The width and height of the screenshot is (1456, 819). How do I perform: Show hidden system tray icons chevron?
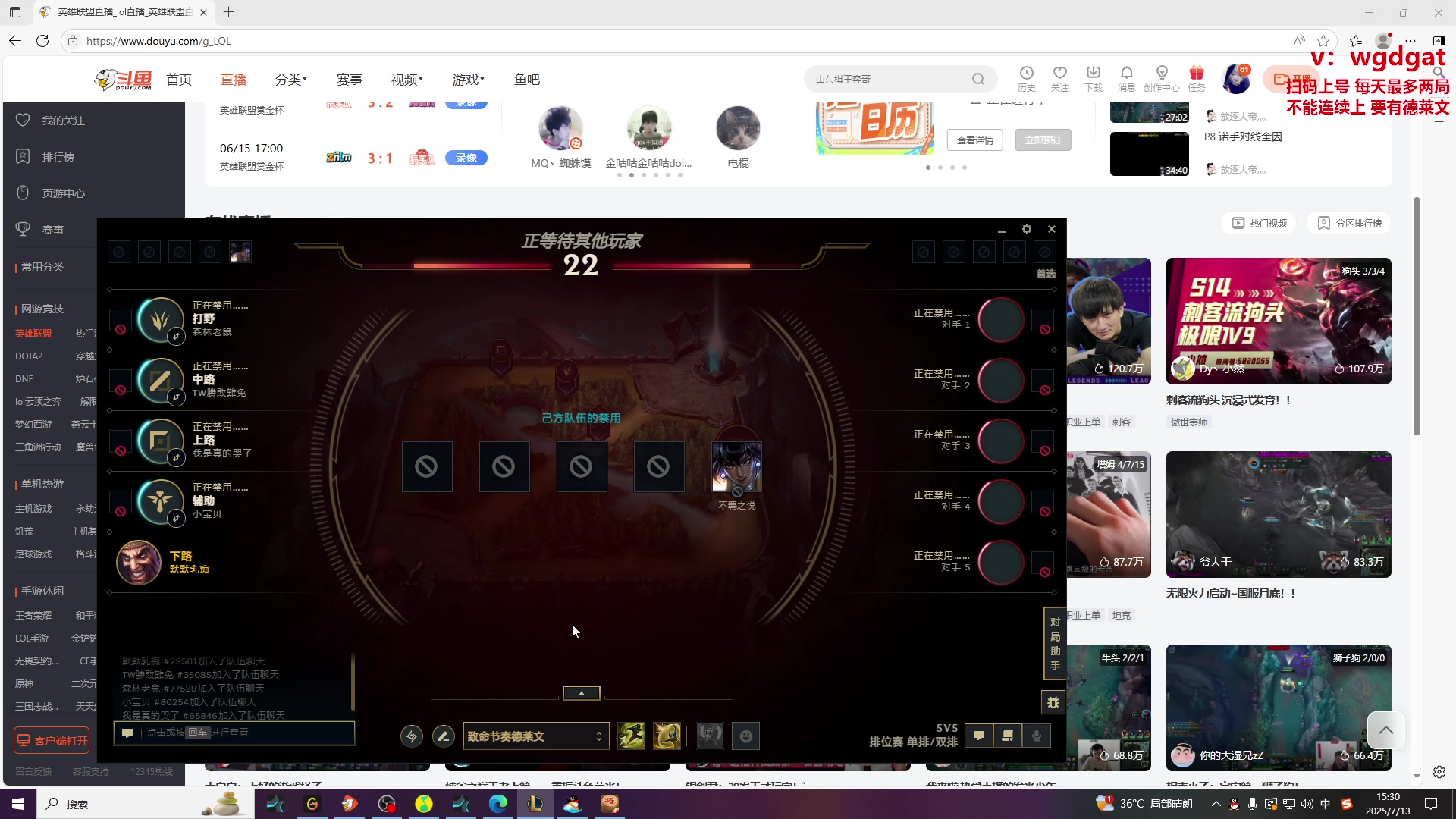tap(1216, 804)
